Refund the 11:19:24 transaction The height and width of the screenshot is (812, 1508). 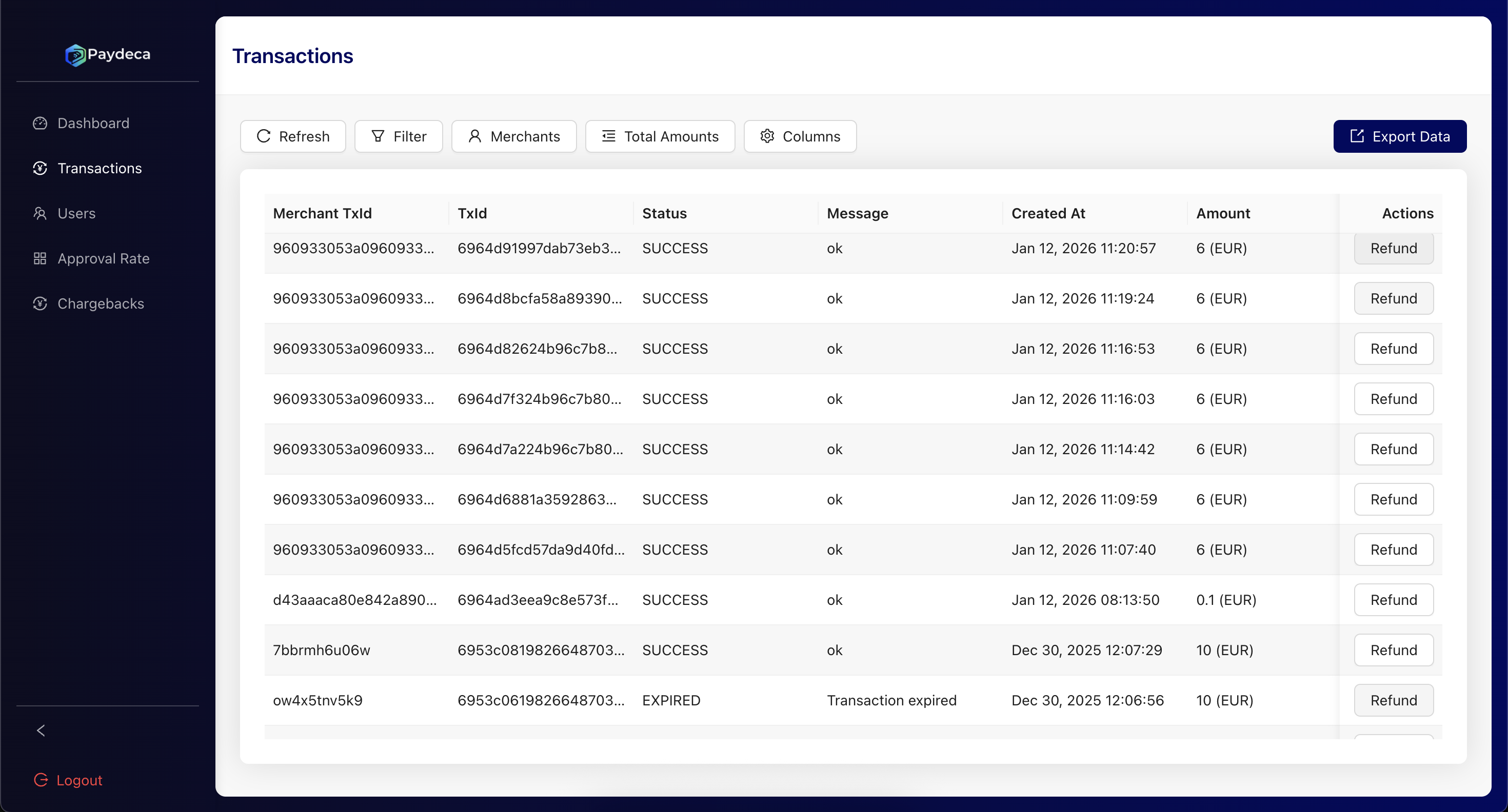pos(1393,298)
